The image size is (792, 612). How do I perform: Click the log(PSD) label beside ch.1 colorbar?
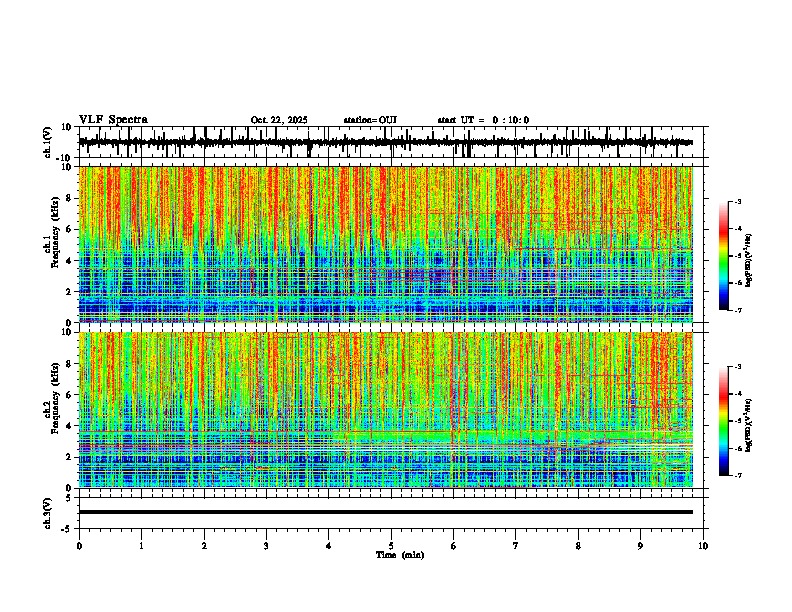[x=749, y=261]
